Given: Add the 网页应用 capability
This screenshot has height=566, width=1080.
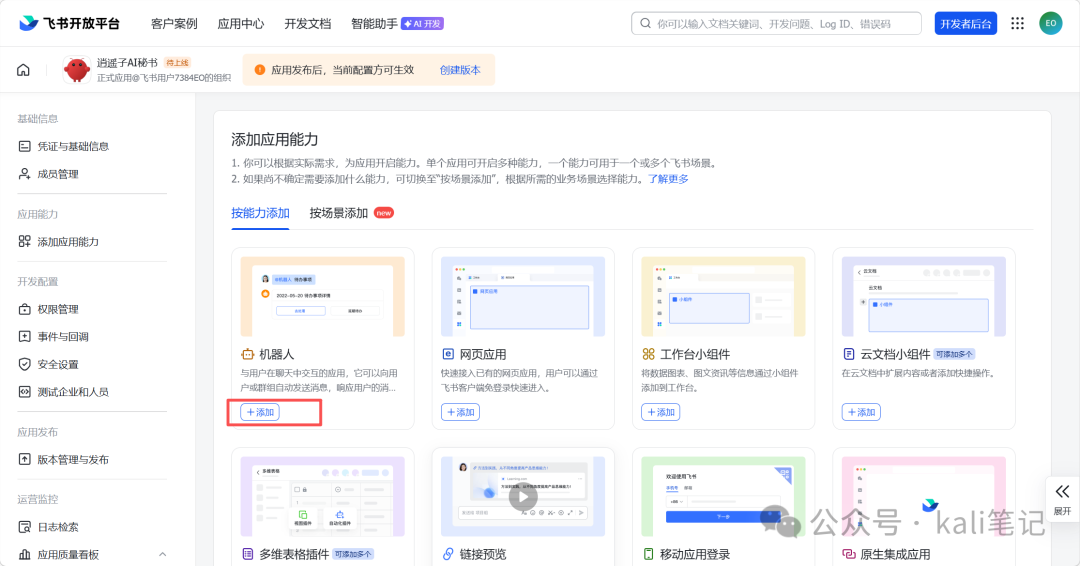Looking at the screenshot, I should (x=460, y=412).
